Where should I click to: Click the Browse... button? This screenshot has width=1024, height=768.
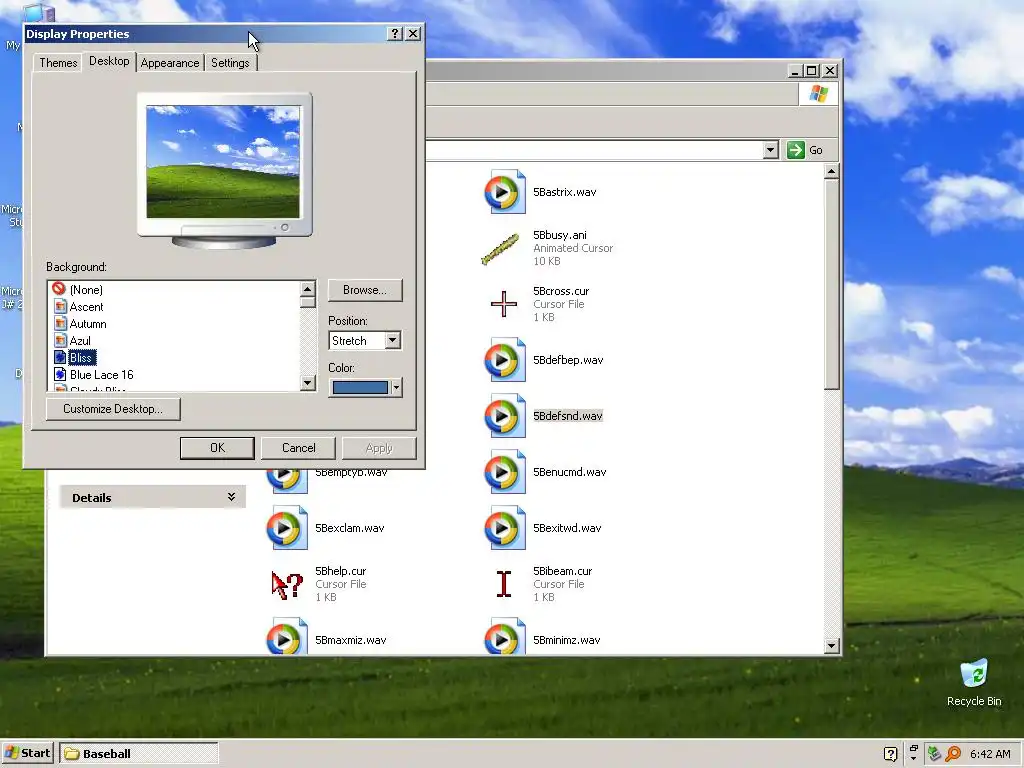365,290
